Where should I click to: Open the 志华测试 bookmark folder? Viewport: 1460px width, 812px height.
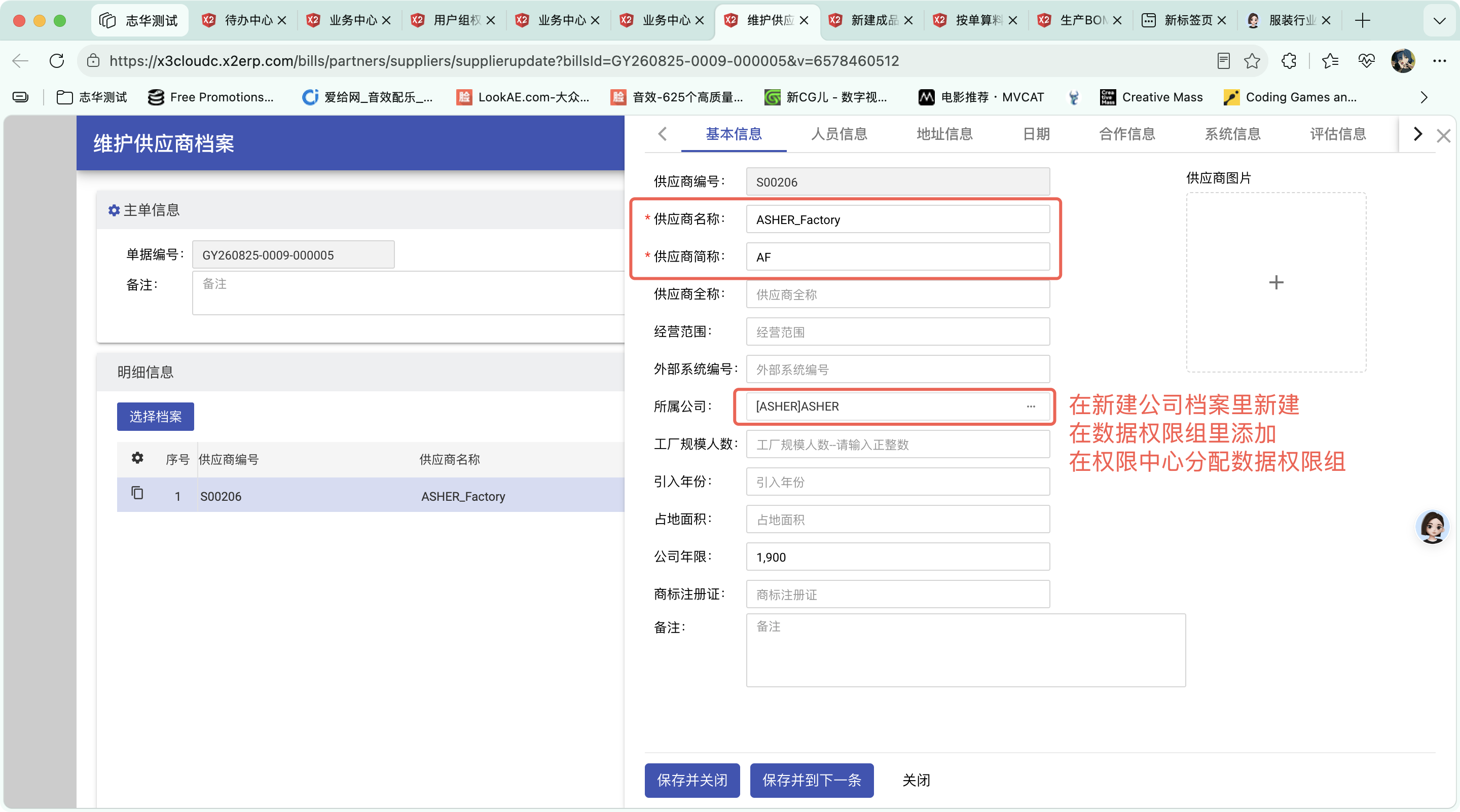(92, 97)
